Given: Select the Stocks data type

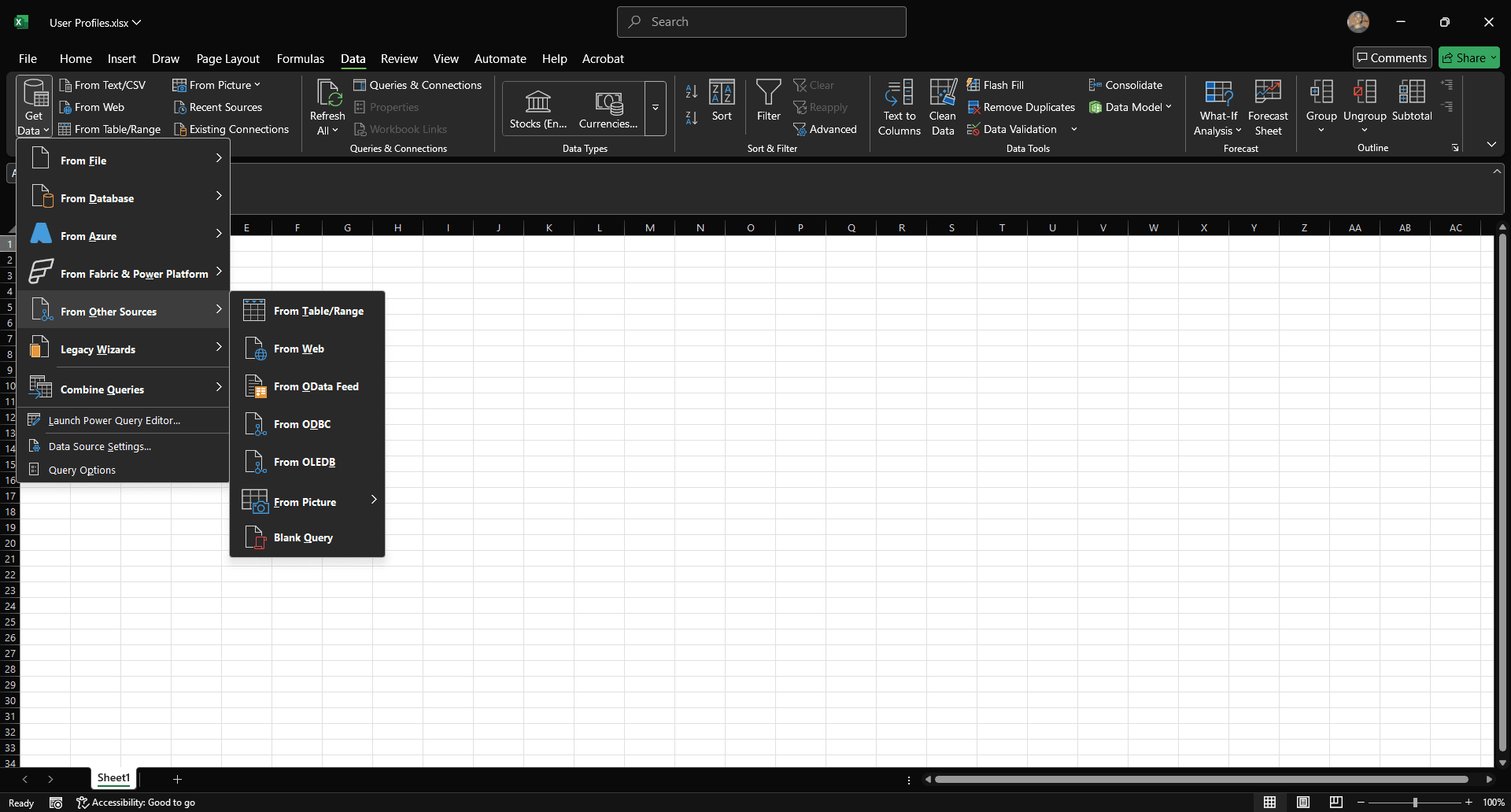Looking at the screenshot, I should pos(538,108).
